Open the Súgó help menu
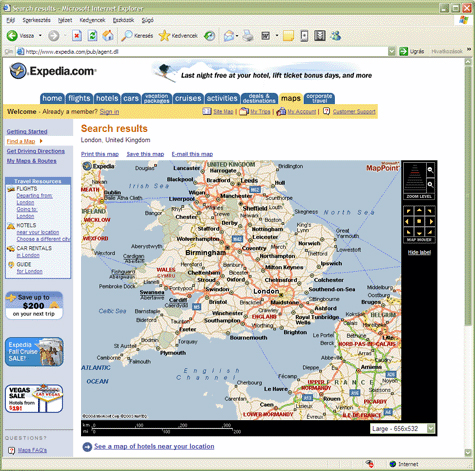 click(148, 20)
